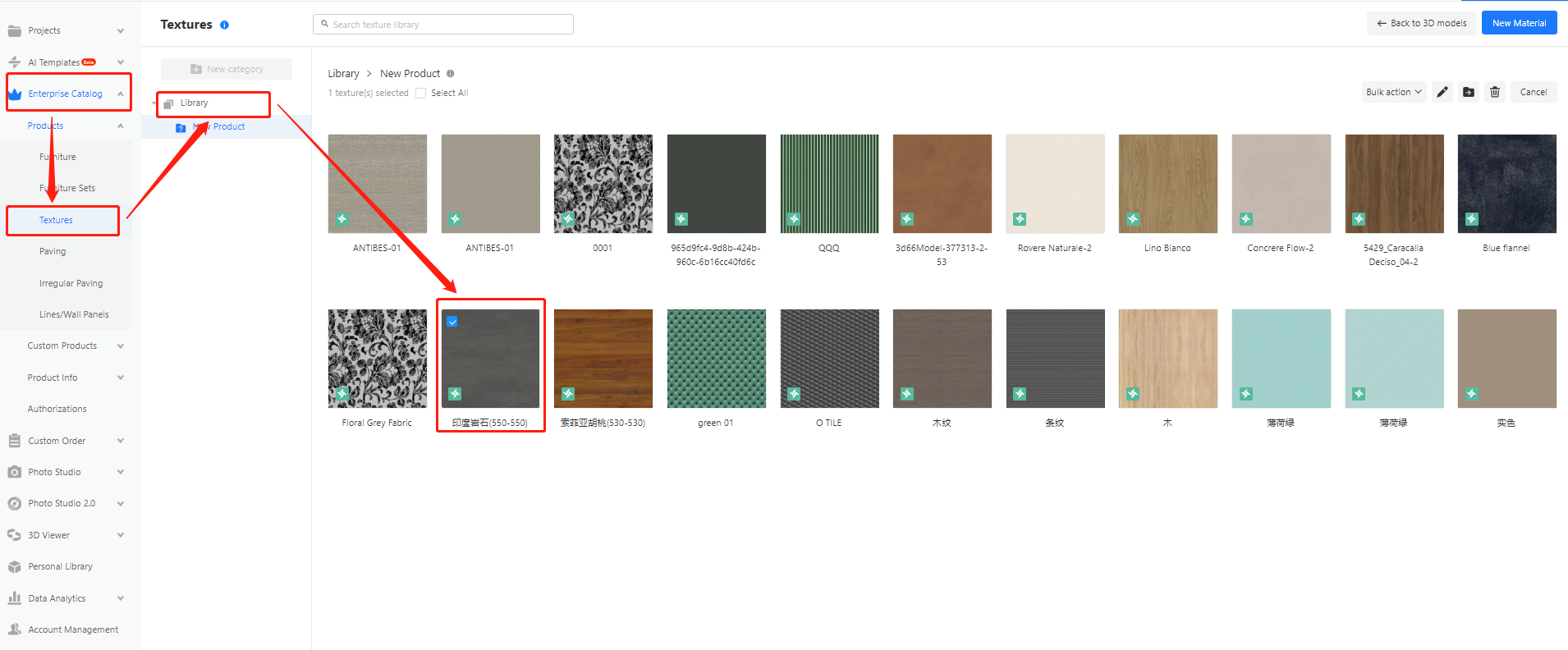The width and height of the screenshot is (1568, 650).
Task: Open Paving in the sidebar menu
Action: click(x=53, y=252)
